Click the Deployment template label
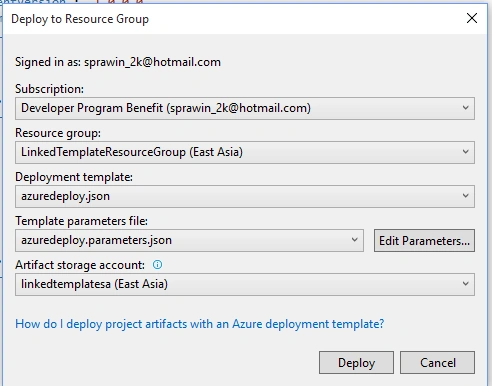492x386 pixels. point(74,177)
